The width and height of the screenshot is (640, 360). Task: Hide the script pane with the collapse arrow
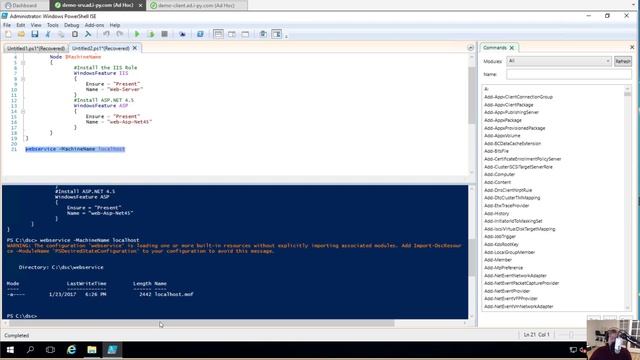[471, 48]
